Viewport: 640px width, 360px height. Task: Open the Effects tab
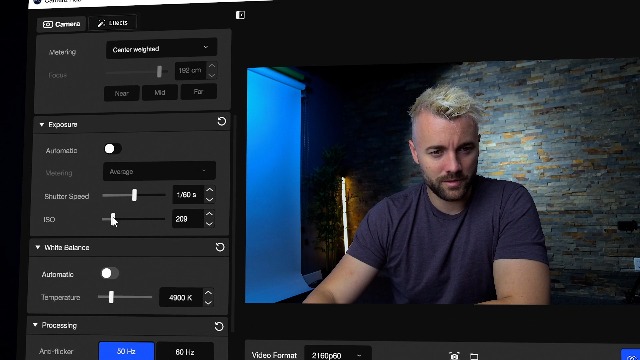pos(112,23)
